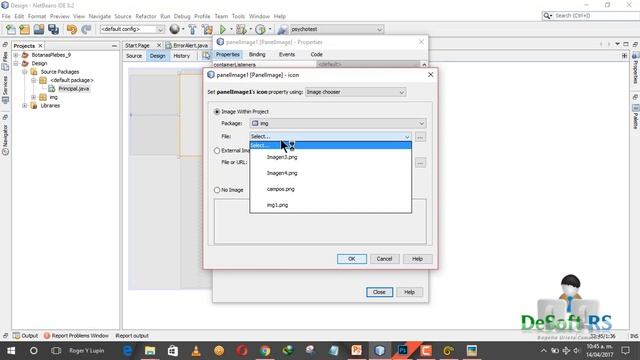Click Help in the Properties window
Viewport: 640px width, 360px height.
tap(409, 292)
